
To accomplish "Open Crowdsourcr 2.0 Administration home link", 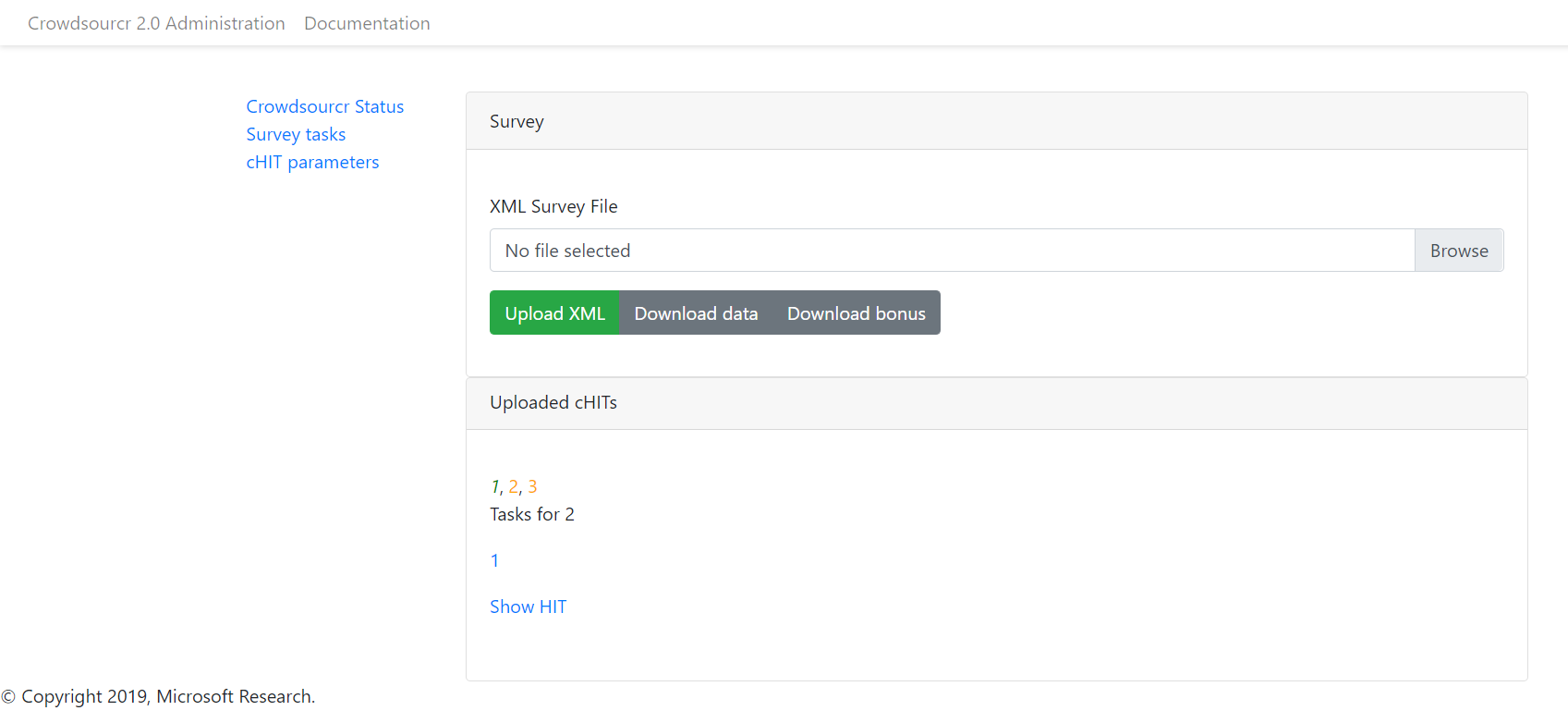I will pos(156,23).
